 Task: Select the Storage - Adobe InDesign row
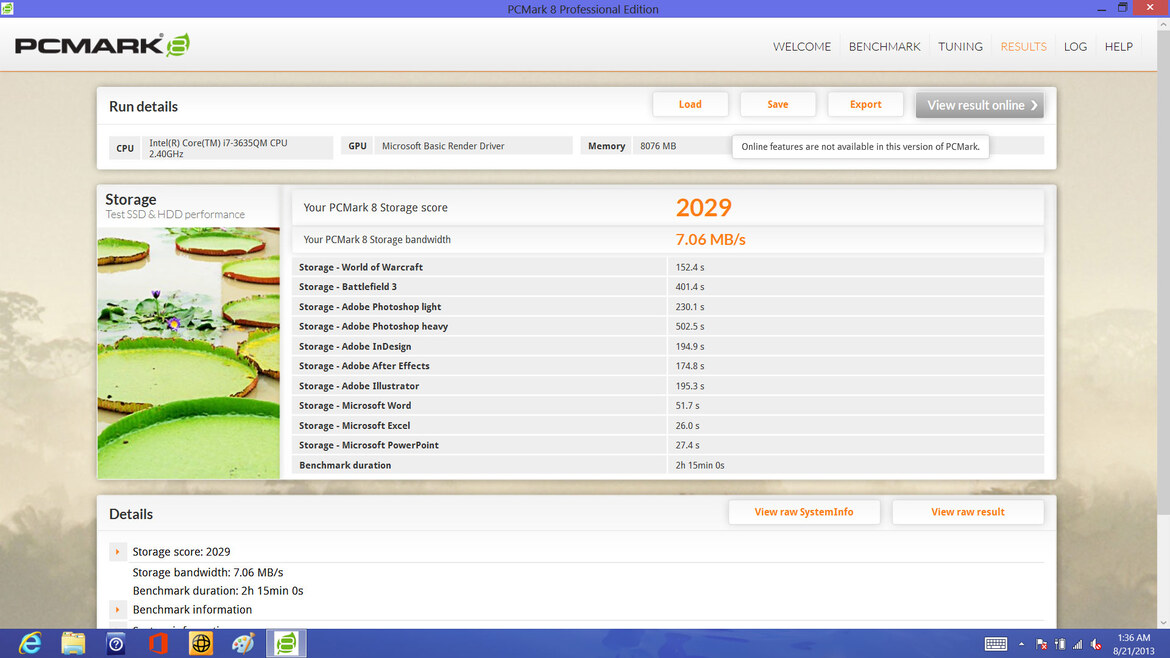point(668,346)
